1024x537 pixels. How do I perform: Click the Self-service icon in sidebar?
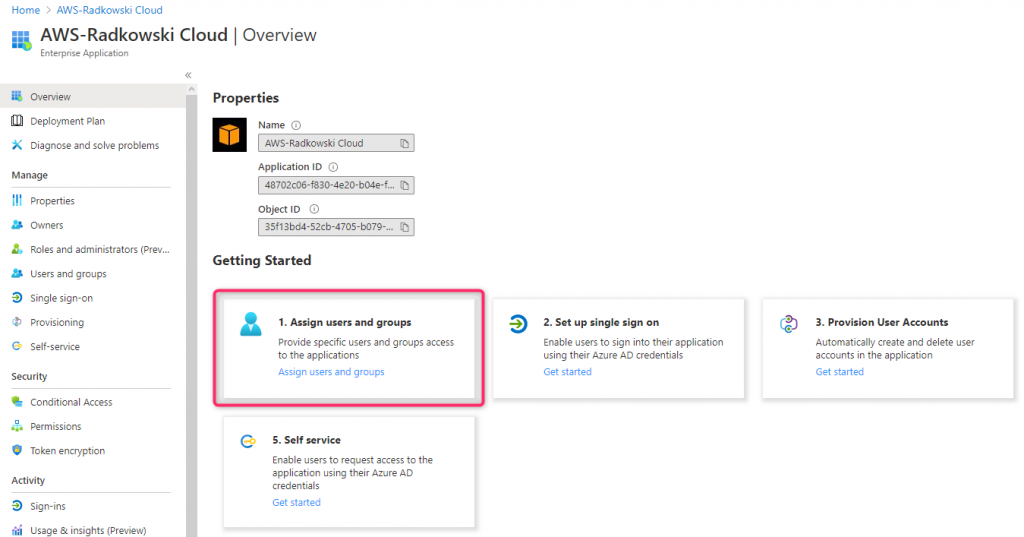point(17,346)
